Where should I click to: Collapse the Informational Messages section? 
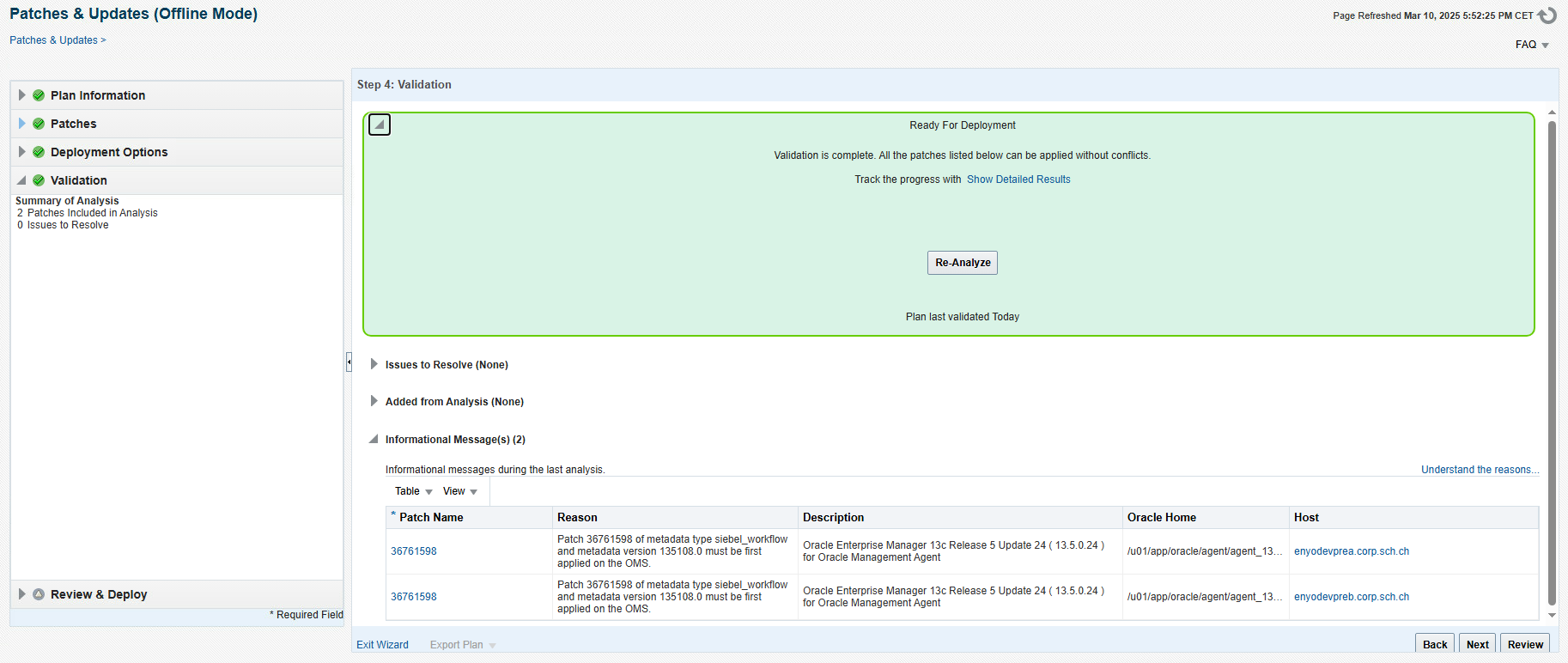pyautogui.click(x=374, y=439)
